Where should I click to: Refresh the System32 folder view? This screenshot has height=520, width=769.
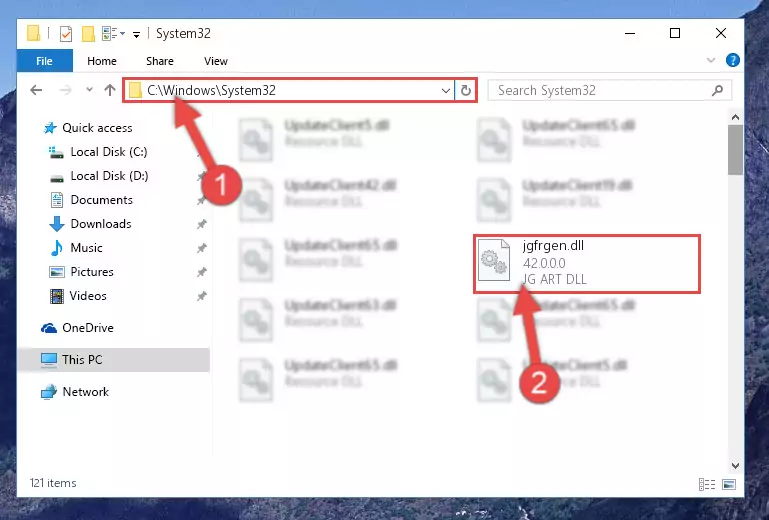(x=465, y=90)
